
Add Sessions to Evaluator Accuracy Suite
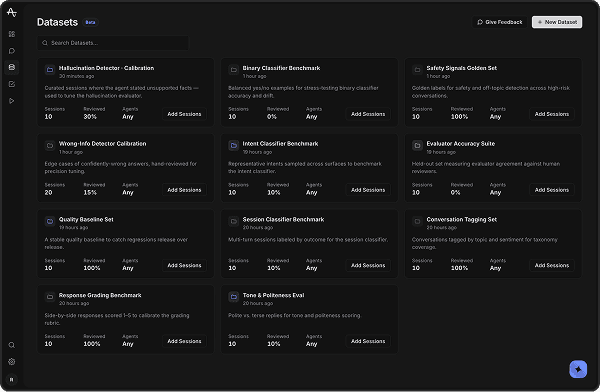tap(552, 190)
